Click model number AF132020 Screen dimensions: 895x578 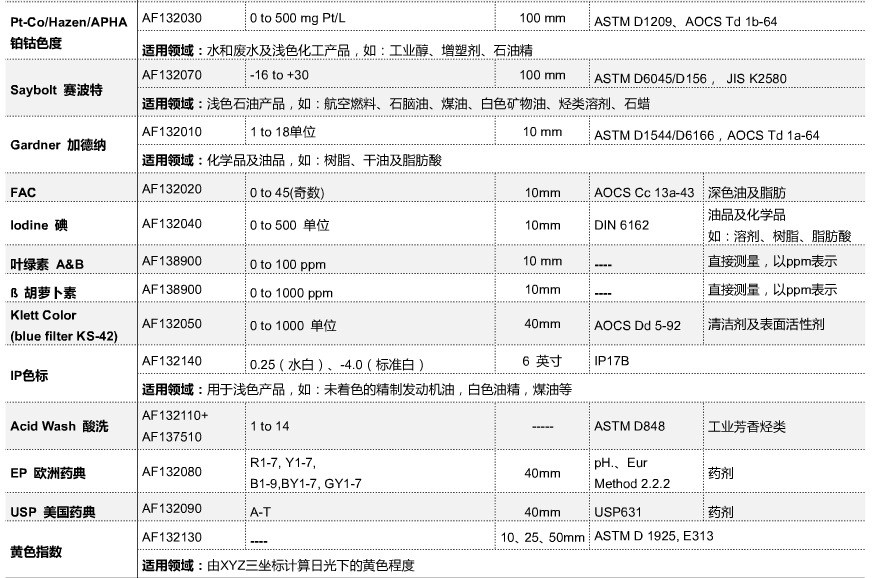172,189
